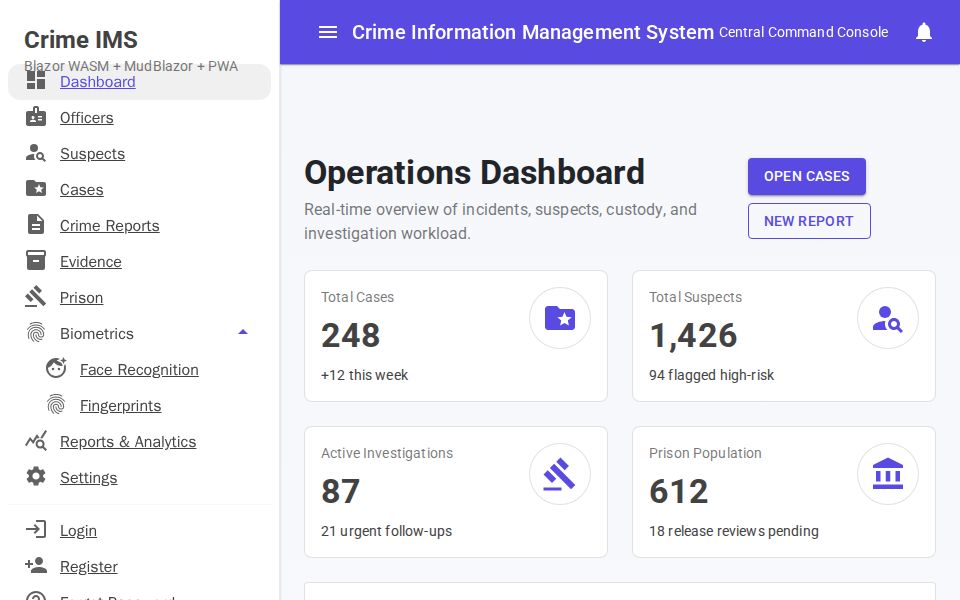Click the Prison gavel icon
Viewport: 960px width, 600px height.
tap(36, 297)
